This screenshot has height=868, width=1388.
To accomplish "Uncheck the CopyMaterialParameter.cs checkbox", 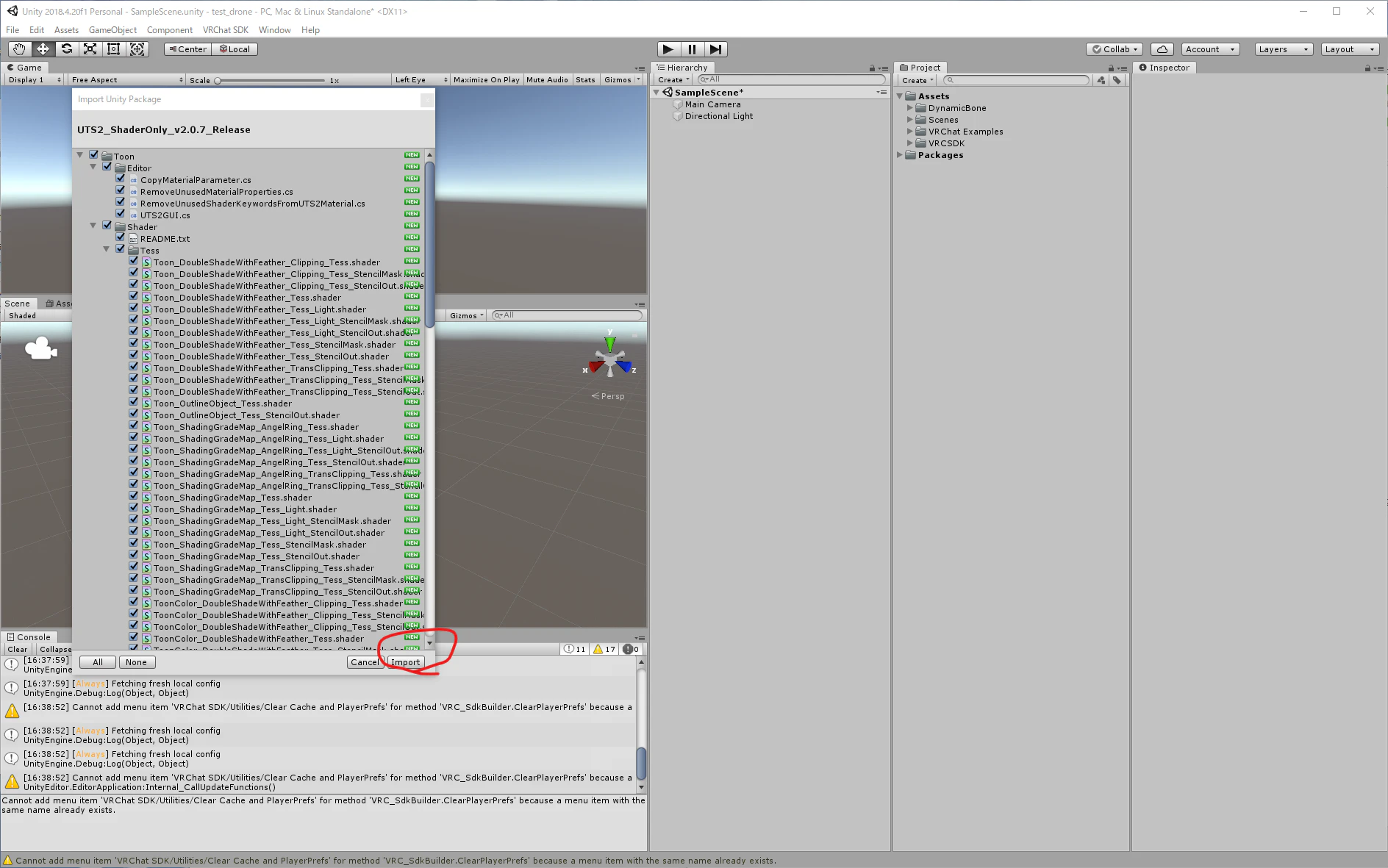I will (121, 179).
